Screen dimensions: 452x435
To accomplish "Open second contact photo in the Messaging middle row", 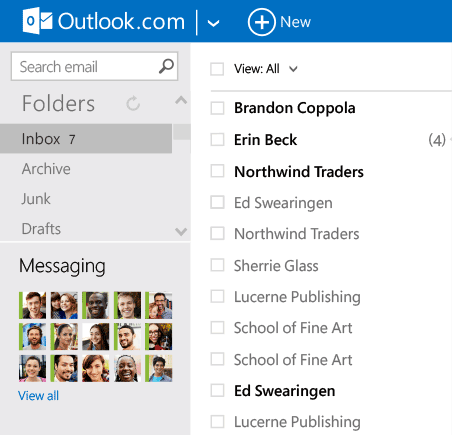I will click(64, 337).
